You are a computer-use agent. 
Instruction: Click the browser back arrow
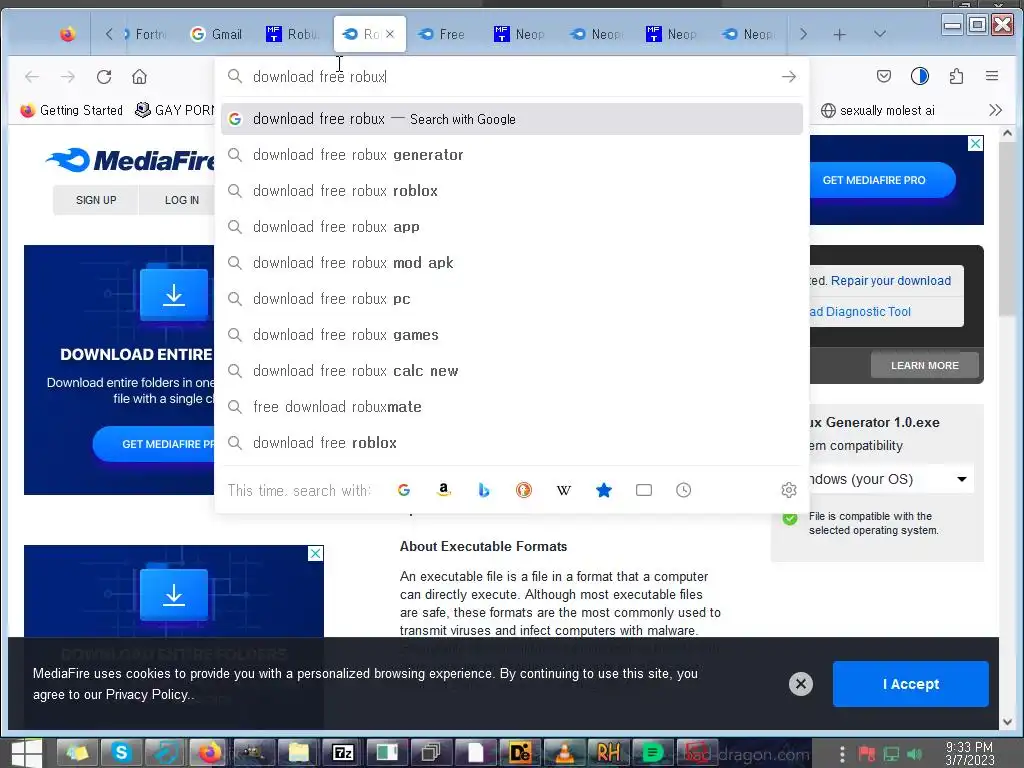pos(32,76)
